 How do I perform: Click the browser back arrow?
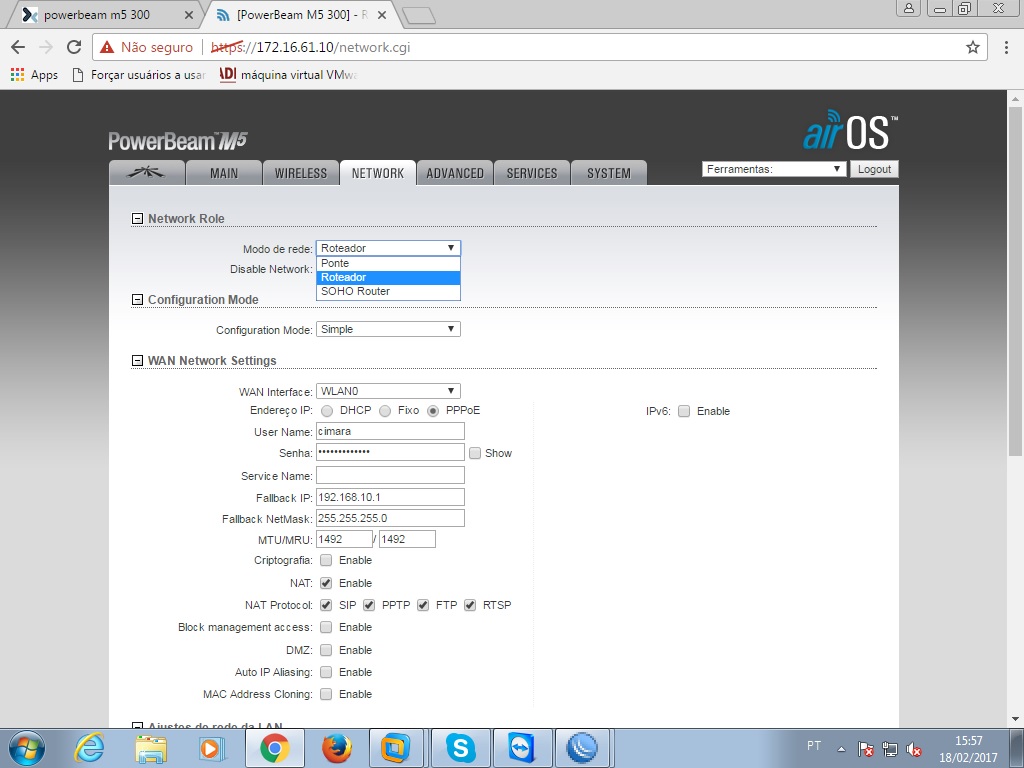[18, 47]
